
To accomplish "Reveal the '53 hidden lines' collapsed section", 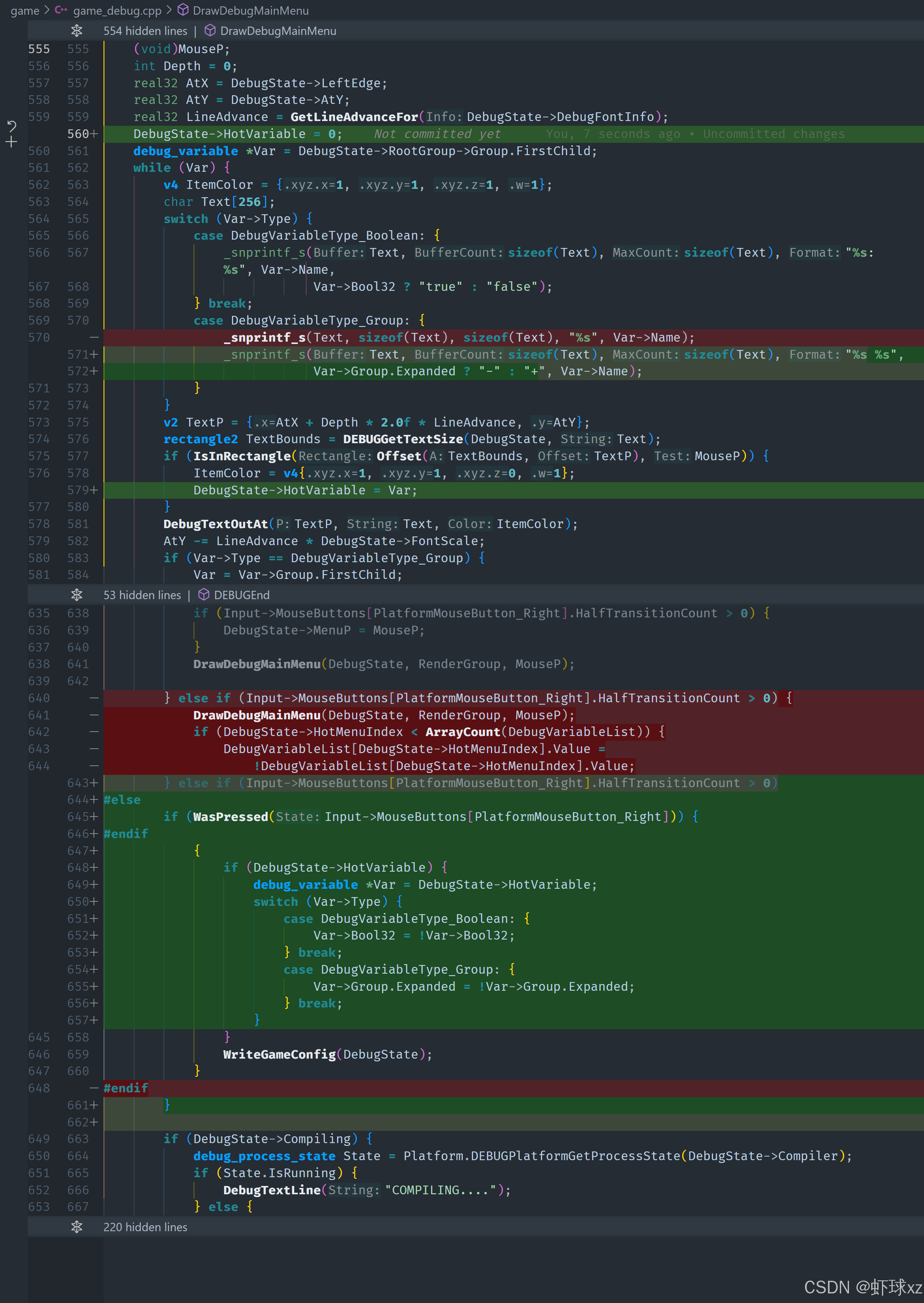I will (x=142, y=595).
